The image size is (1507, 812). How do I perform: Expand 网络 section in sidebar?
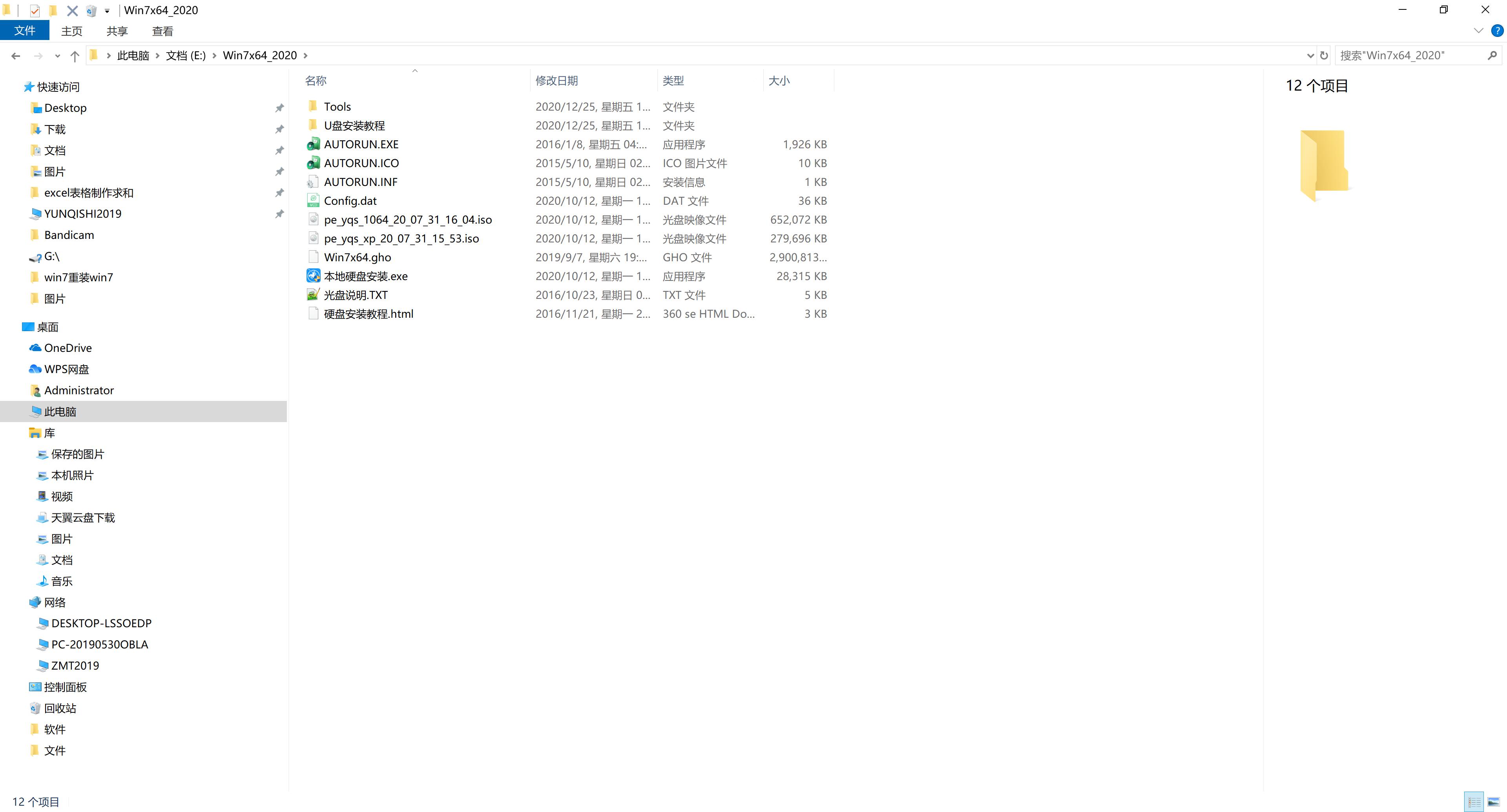tap(16, 601)
